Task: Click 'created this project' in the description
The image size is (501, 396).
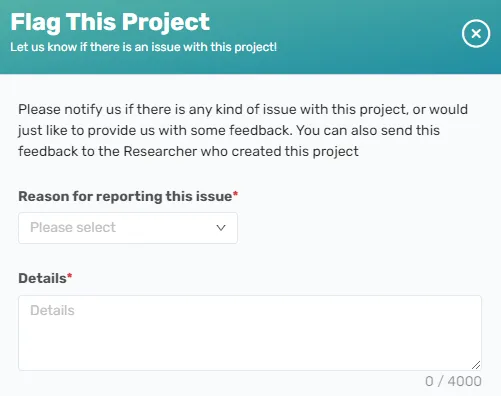Action: 295,151
